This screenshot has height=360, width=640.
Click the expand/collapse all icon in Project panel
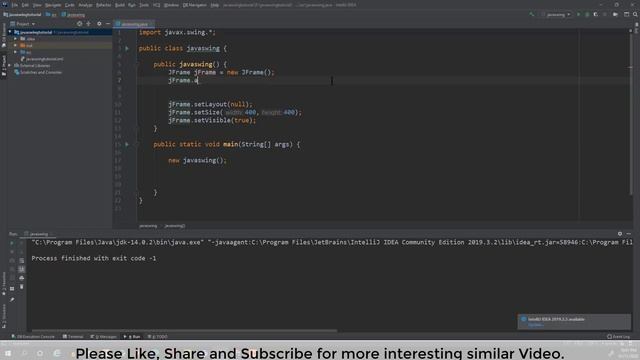[89, 24]
